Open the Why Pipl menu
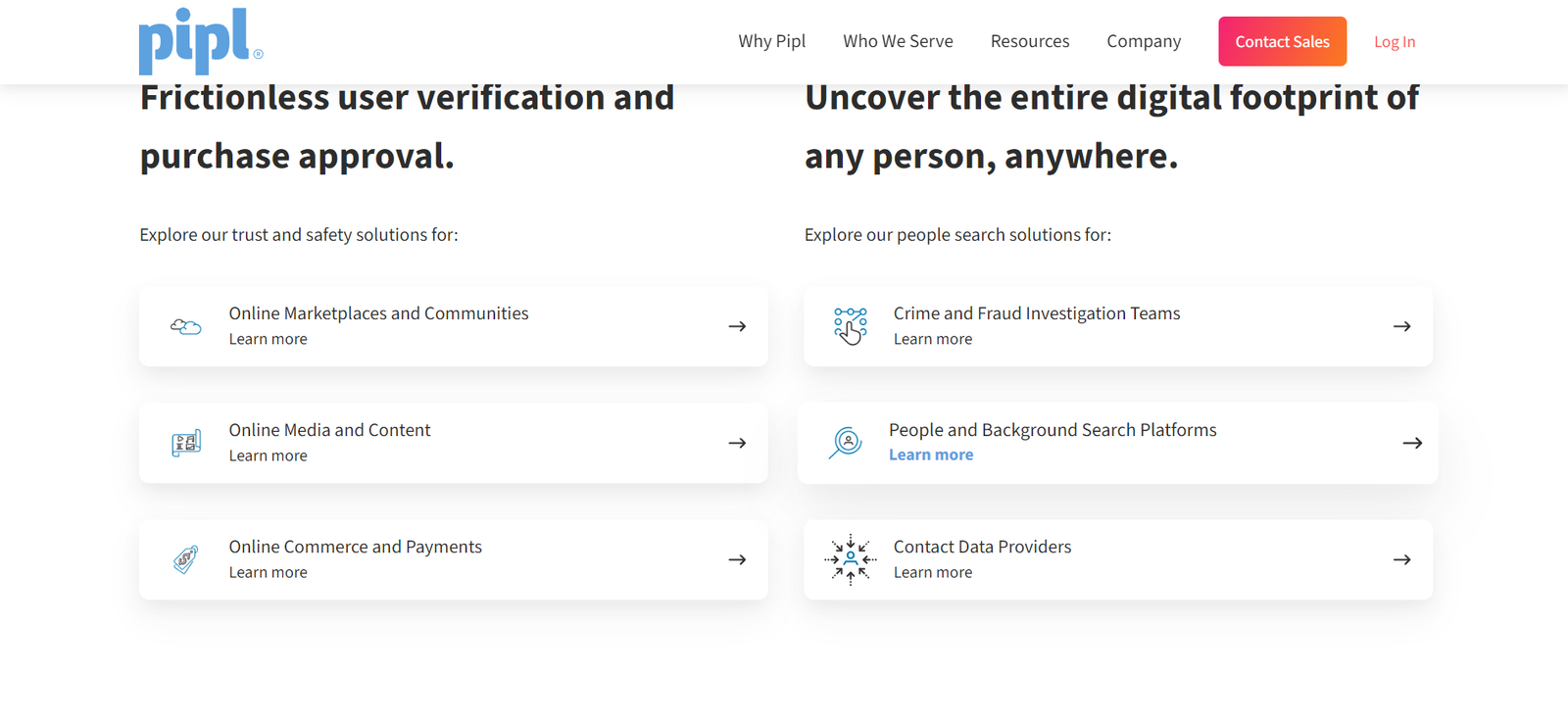1568x719 pixels. point(771,41)
